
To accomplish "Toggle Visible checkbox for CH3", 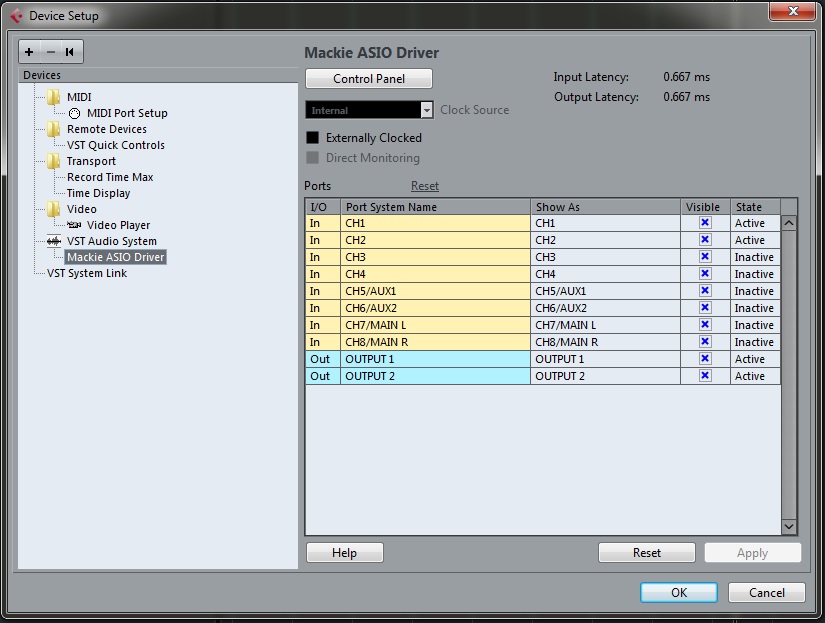I will (x=705, y=256).
